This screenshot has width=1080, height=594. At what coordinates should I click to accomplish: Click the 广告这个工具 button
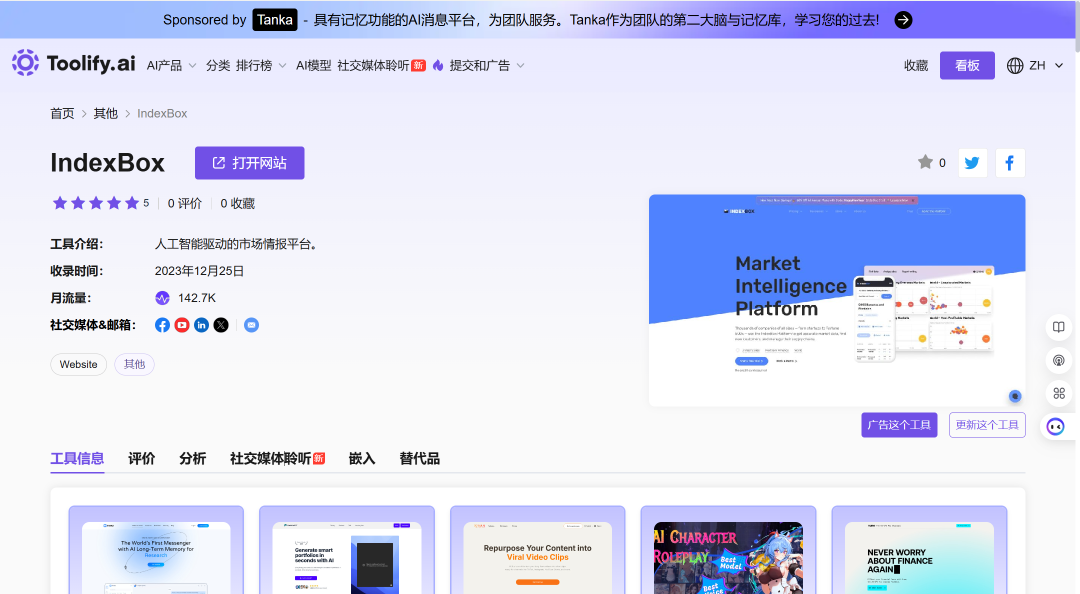click(x=899, y=425)
